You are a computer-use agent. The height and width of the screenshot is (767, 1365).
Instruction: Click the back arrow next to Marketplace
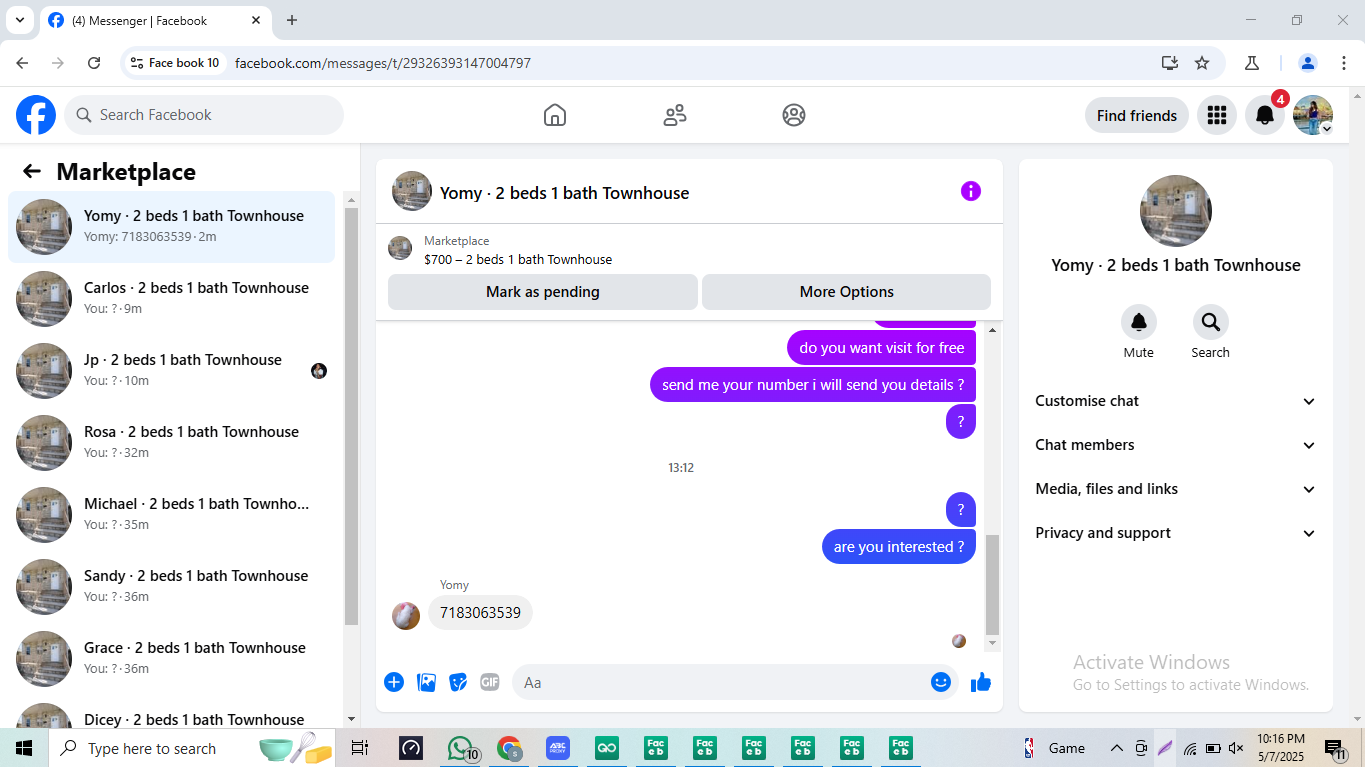tap(32, 171)
